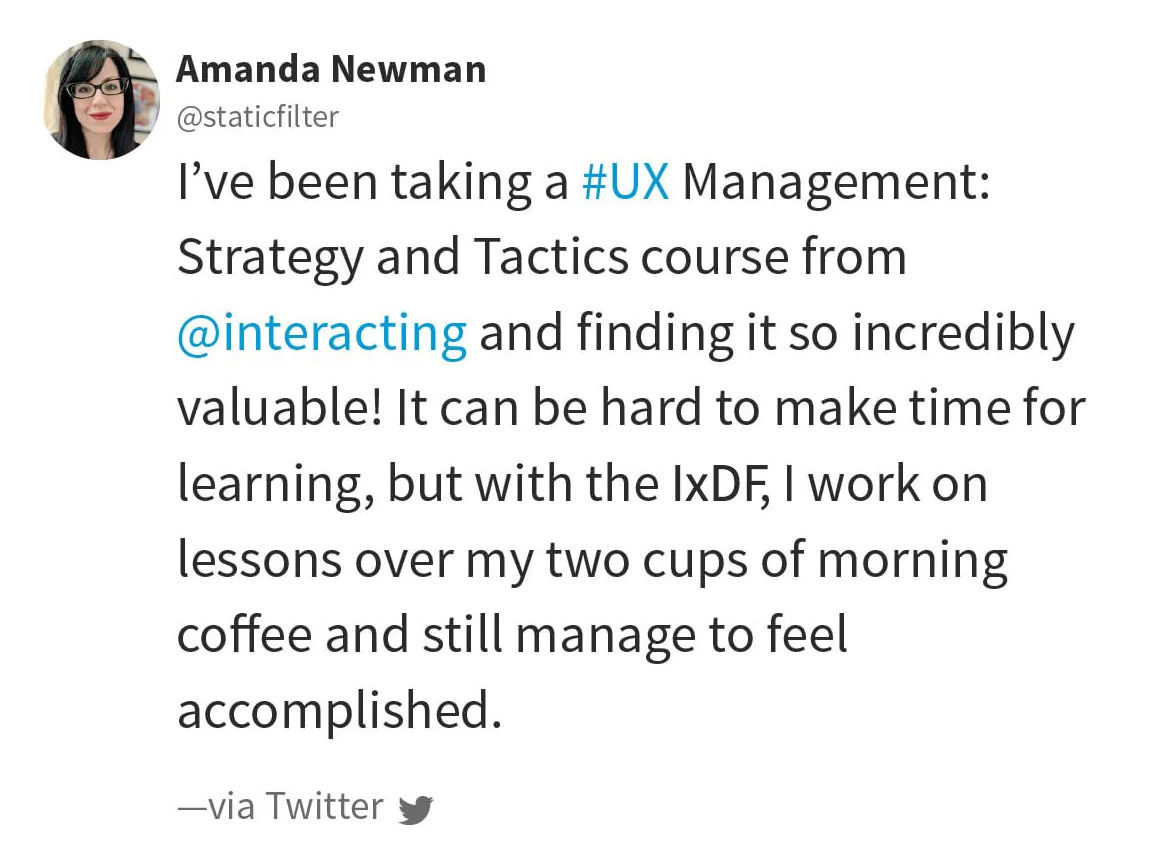The height and width of the screenshot is (860, 1160).
Task: Click the word "coffee" in the tweet
Action: pos(244,635)
